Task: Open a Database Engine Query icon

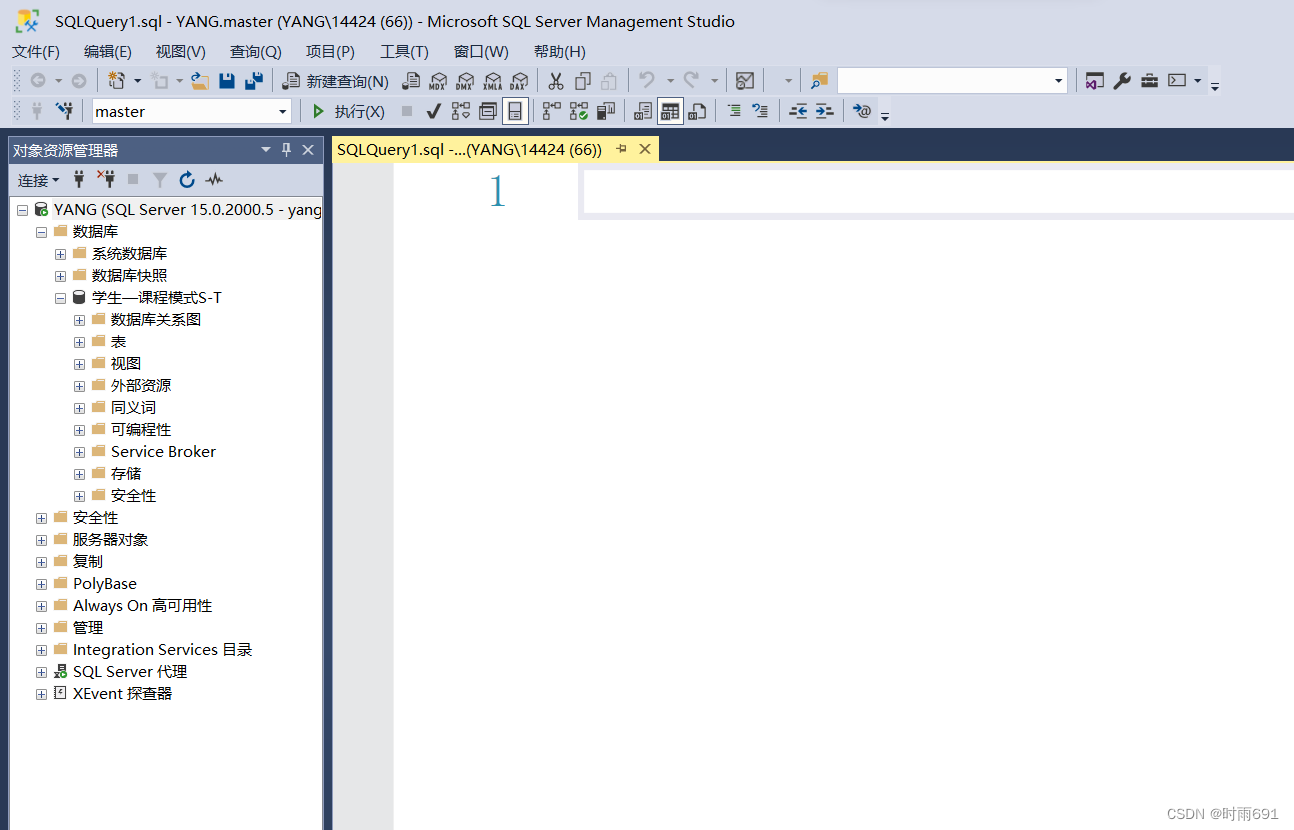Action: tap(411, 81)
